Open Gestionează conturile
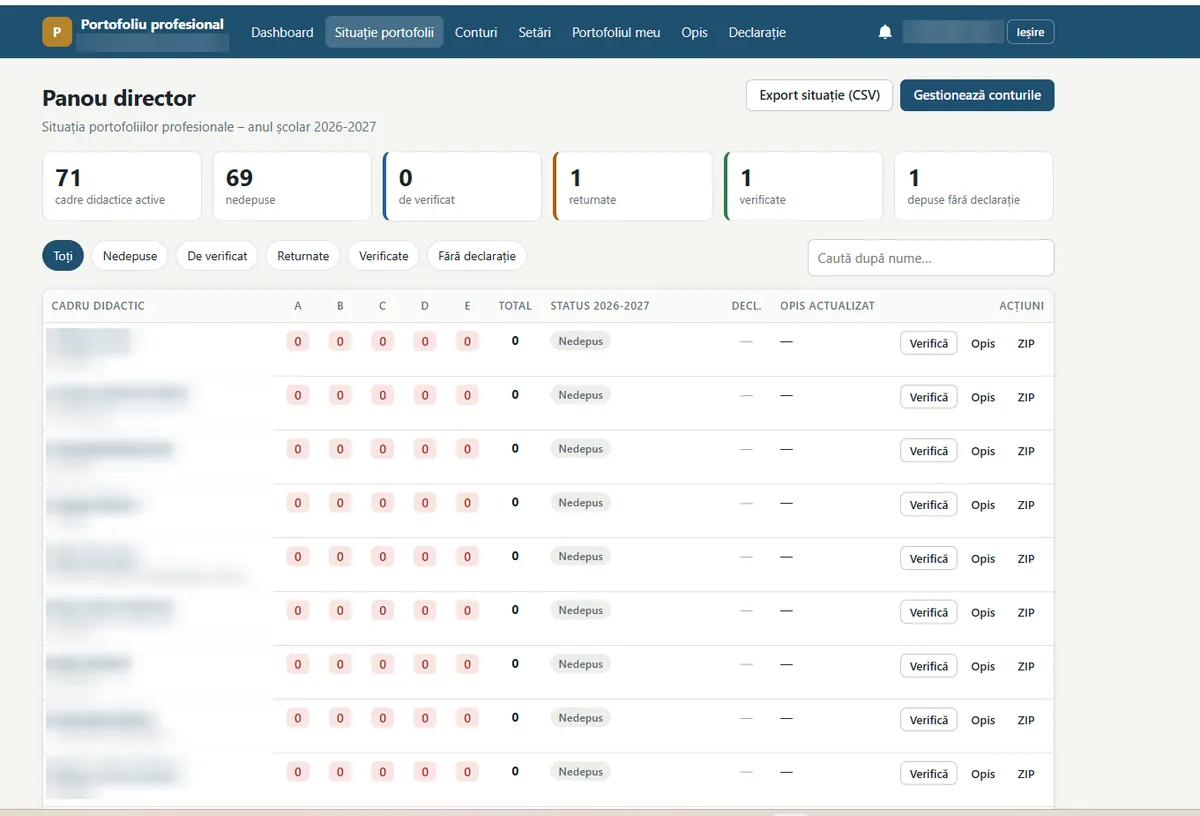 coord(977,95)
